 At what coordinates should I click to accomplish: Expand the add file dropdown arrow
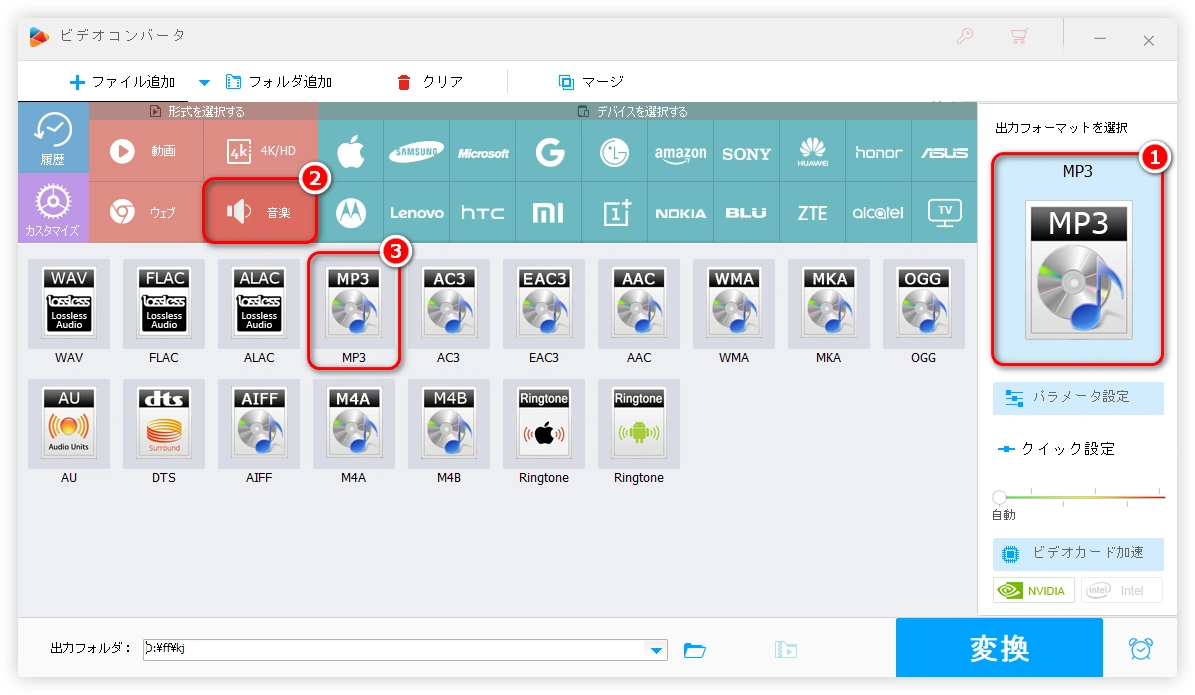(x=204, y=82)
